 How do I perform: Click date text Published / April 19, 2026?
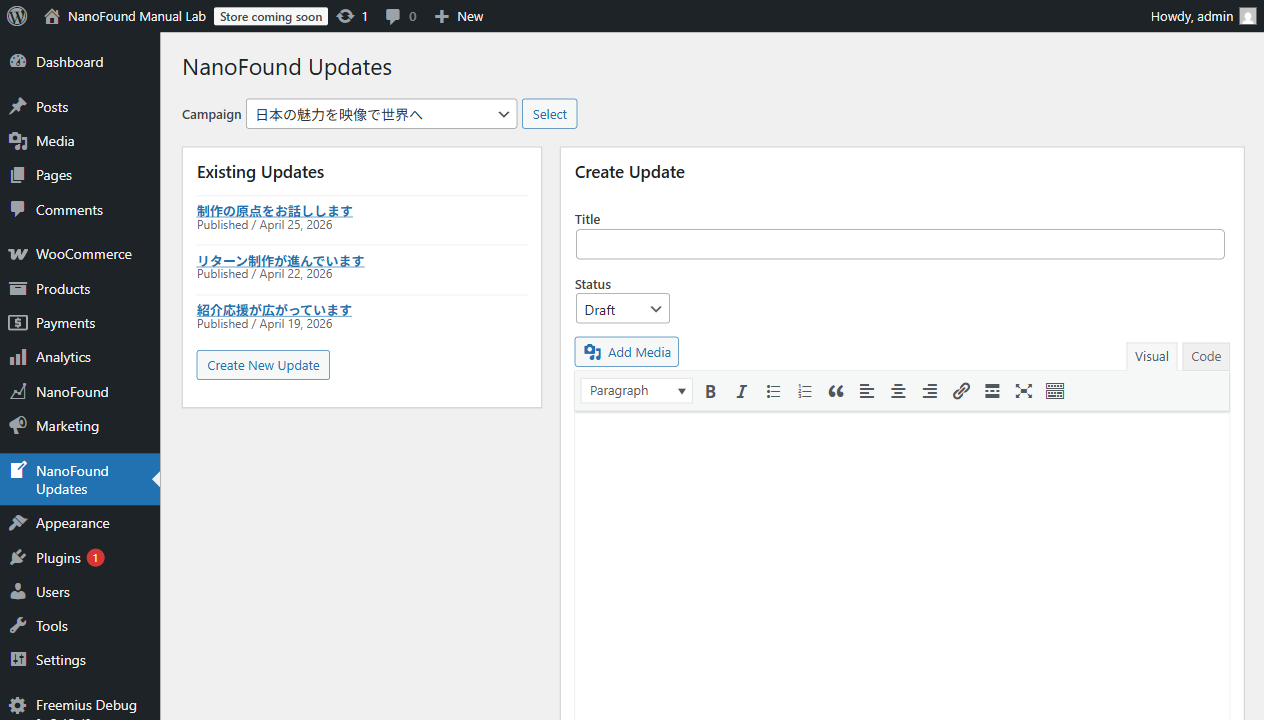point(265,324)
